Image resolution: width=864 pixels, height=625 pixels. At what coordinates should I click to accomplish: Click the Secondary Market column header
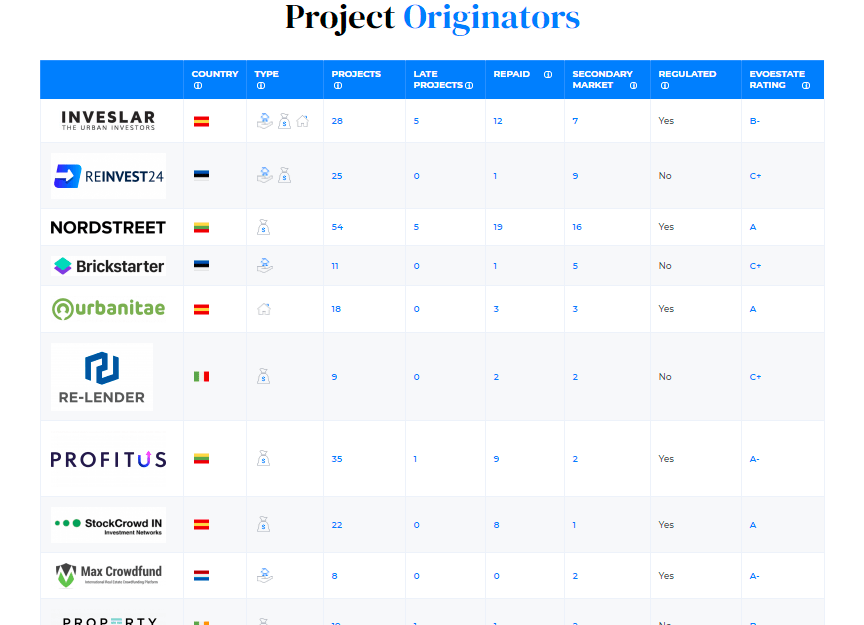607,79
